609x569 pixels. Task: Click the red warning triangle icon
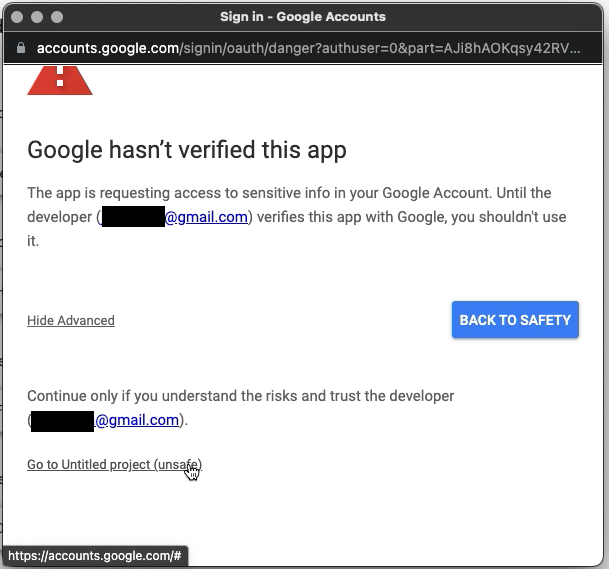coord(59,80)
